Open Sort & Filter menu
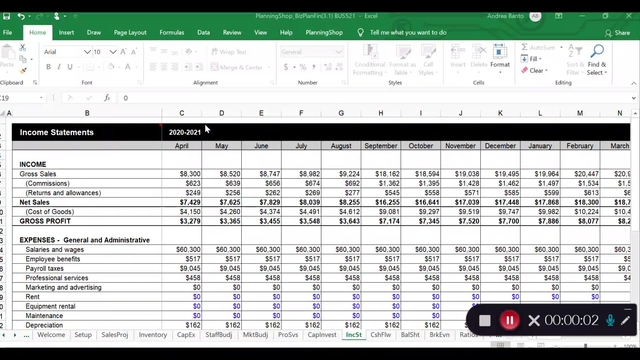Viewport: 640px width, 360px height. [575, 60]
